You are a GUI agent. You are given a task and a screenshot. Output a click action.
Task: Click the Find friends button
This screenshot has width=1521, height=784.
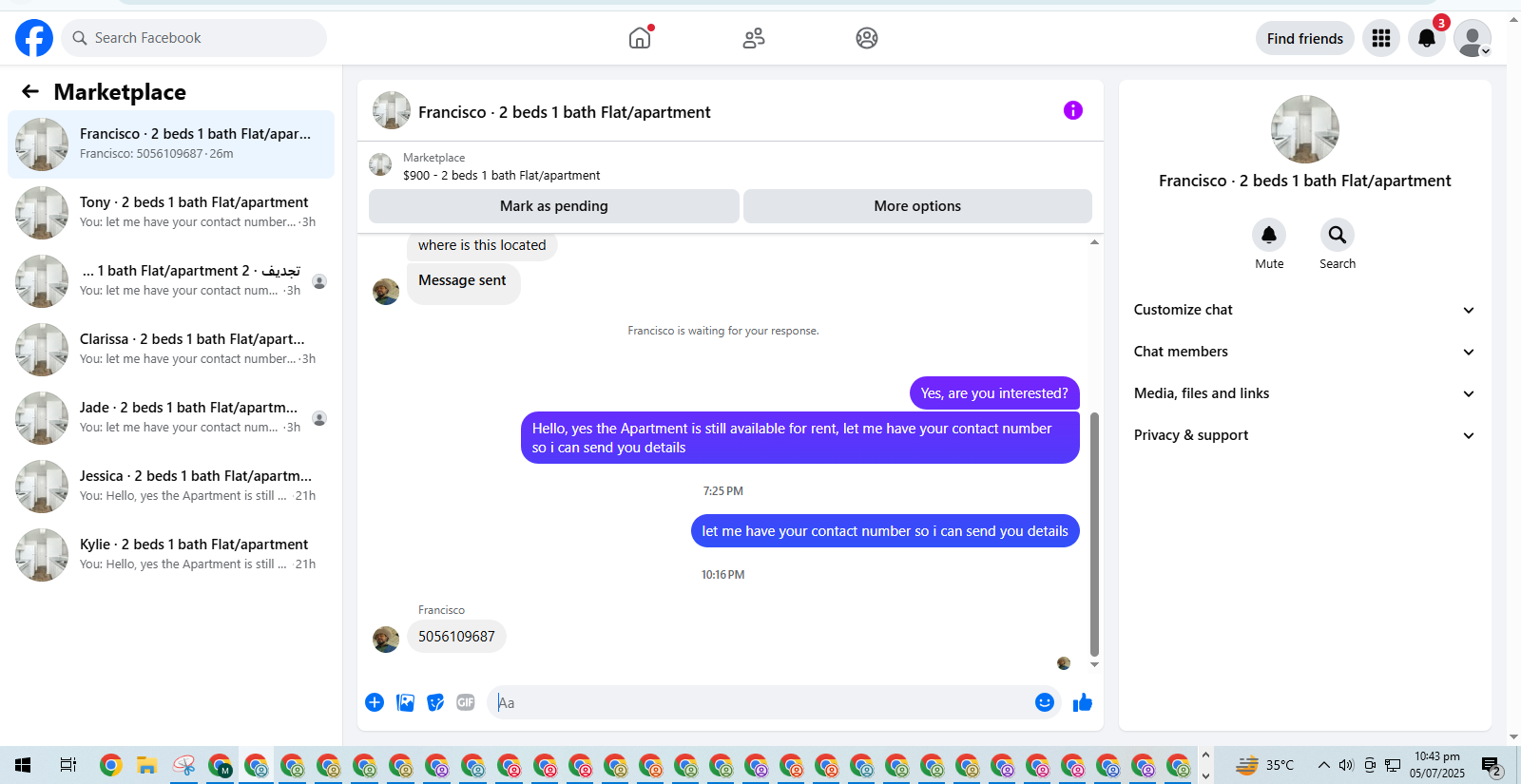click(1305, 38)
